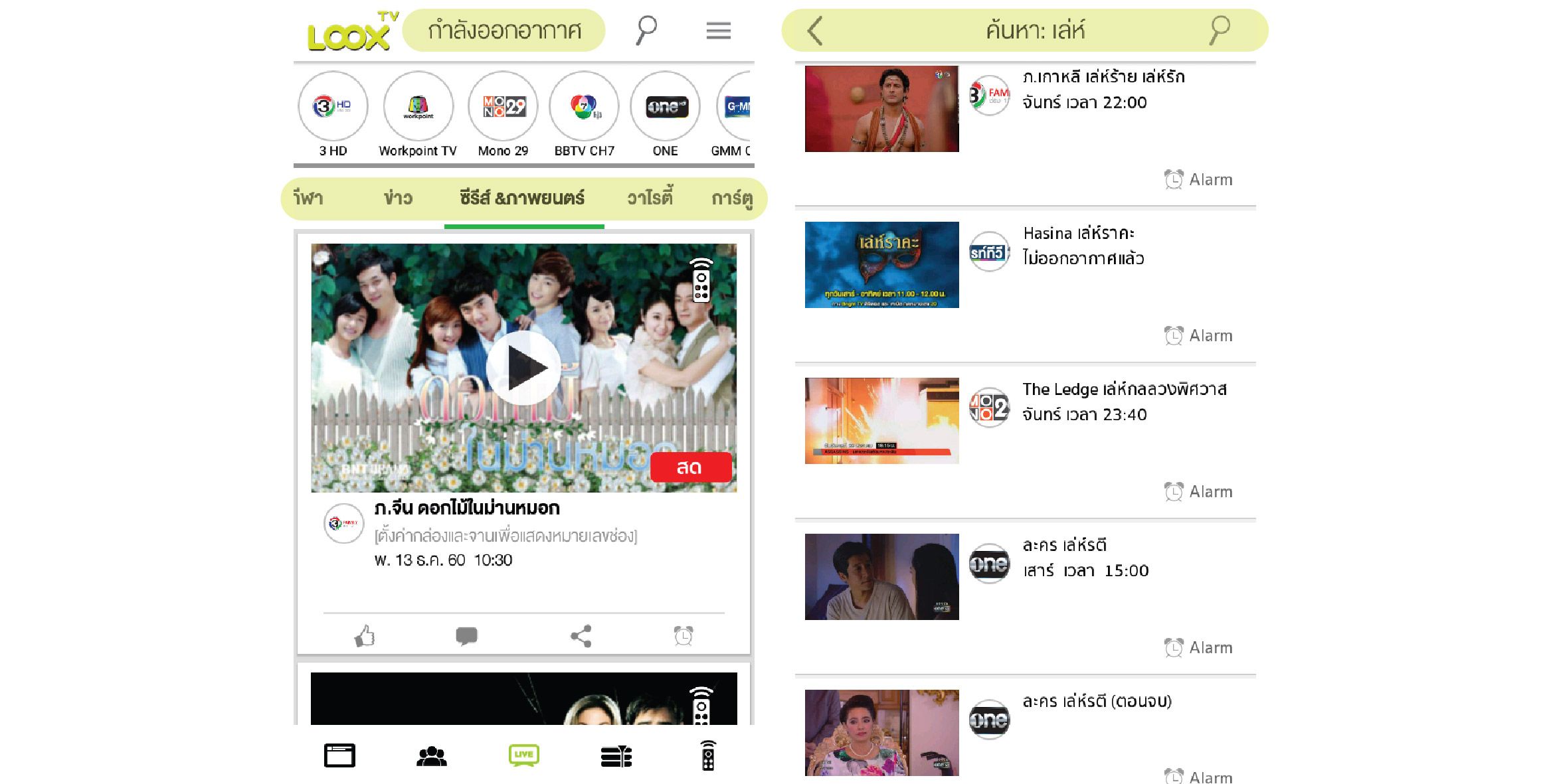Select the 3 HD channel icon
The width and height of the screenshot is (1555, 784).
[333, 106]
